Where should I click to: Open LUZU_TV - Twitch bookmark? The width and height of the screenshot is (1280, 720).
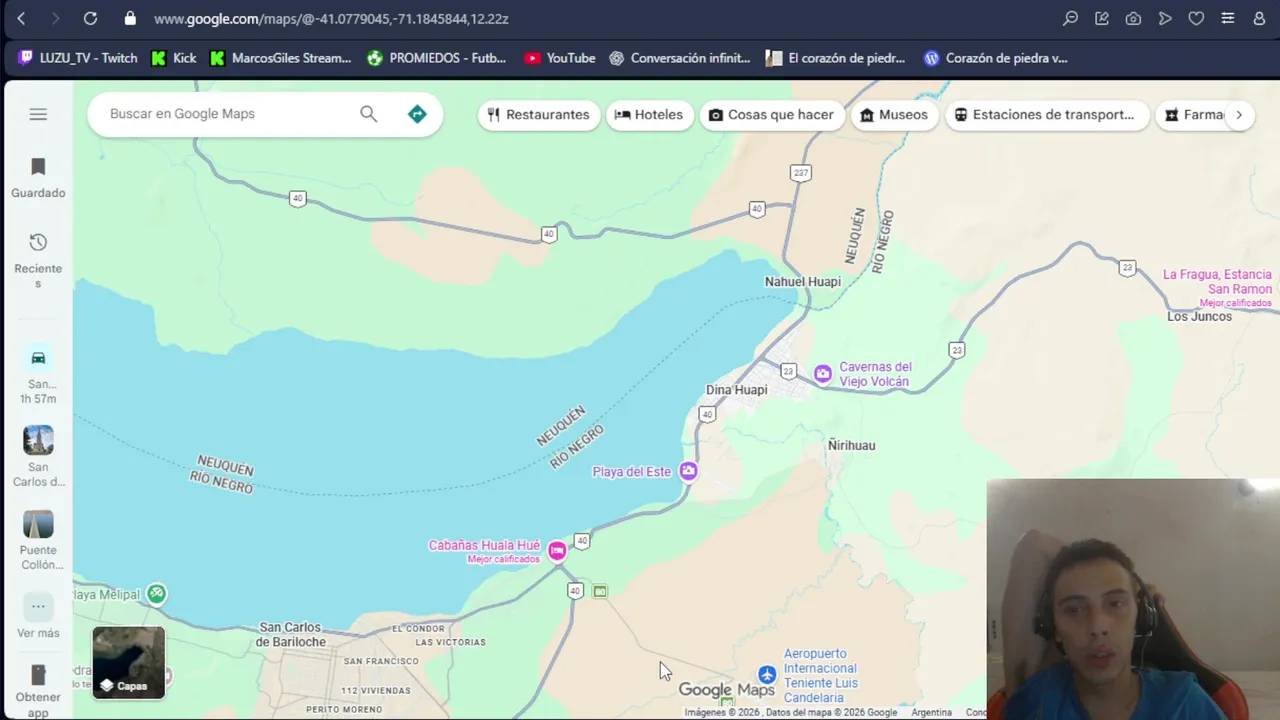click(78, 58)
